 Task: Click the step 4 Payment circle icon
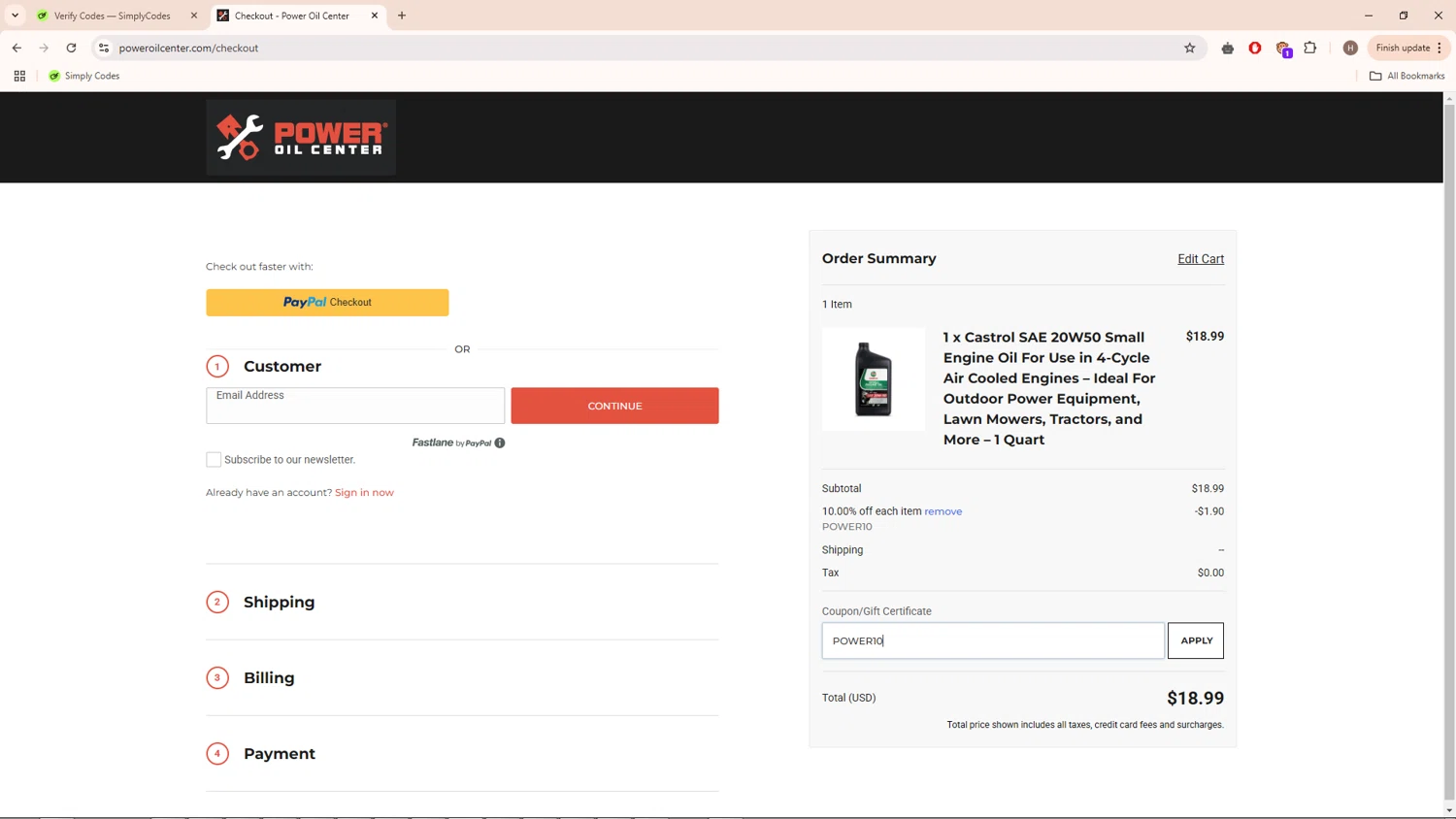click(x=217, y=754)
